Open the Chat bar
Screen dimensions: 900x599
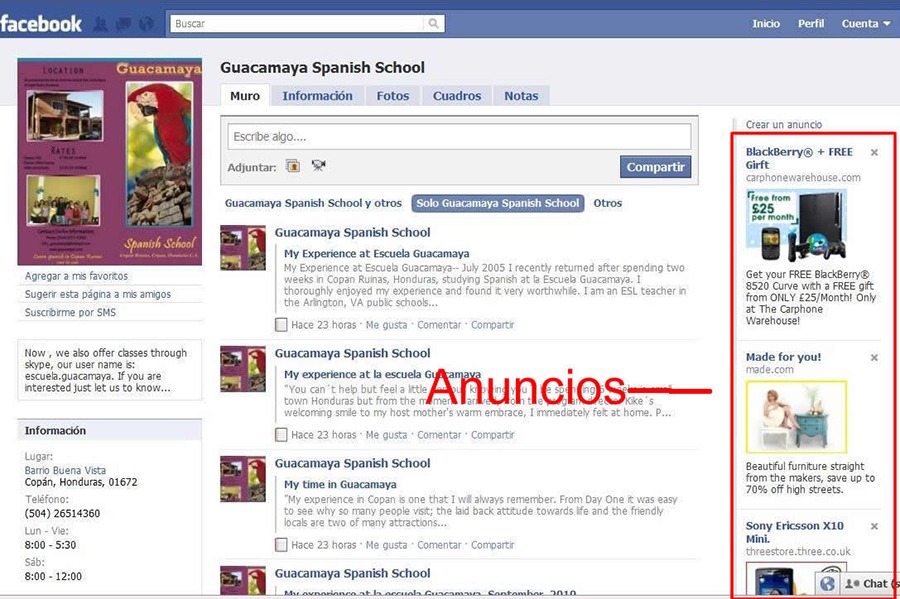870,584
